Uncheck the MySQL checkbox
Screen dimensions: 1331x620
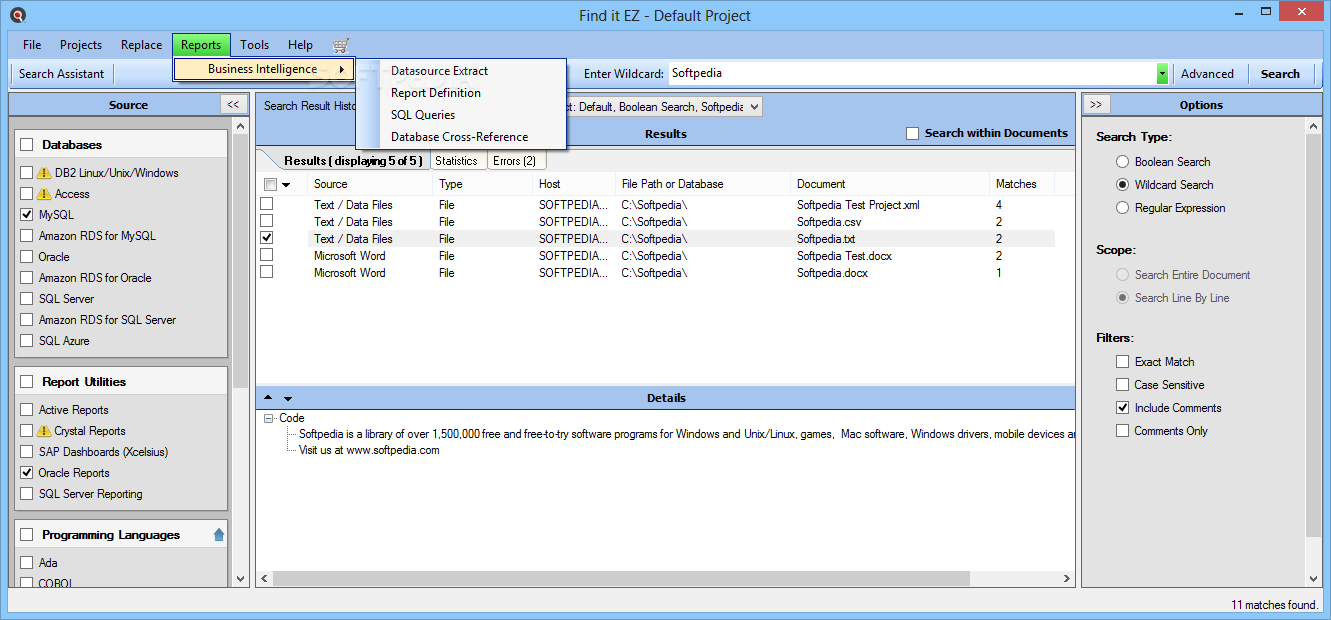(27, 215)
